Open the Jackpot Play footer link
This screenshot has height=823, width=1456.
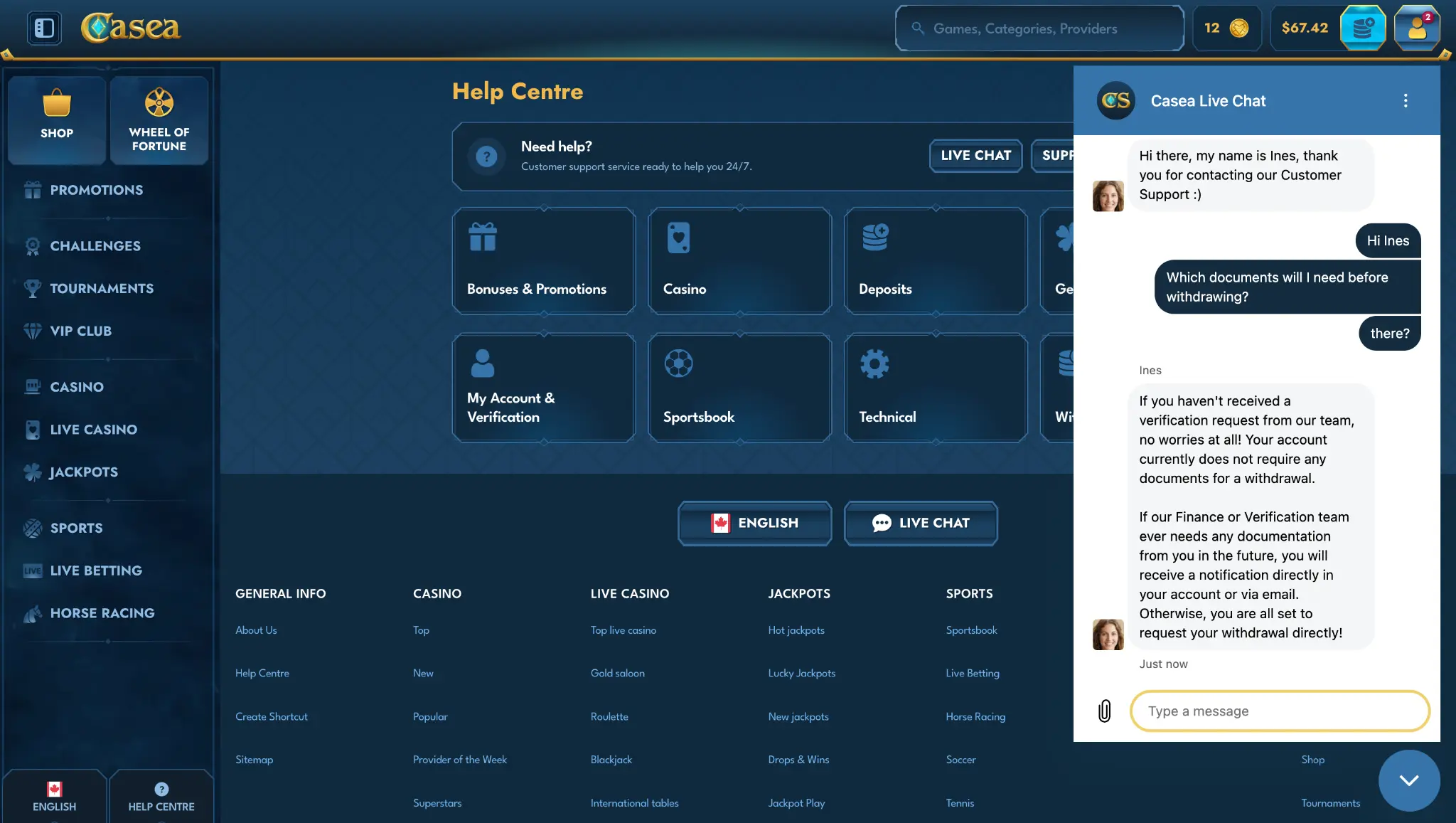796,803
